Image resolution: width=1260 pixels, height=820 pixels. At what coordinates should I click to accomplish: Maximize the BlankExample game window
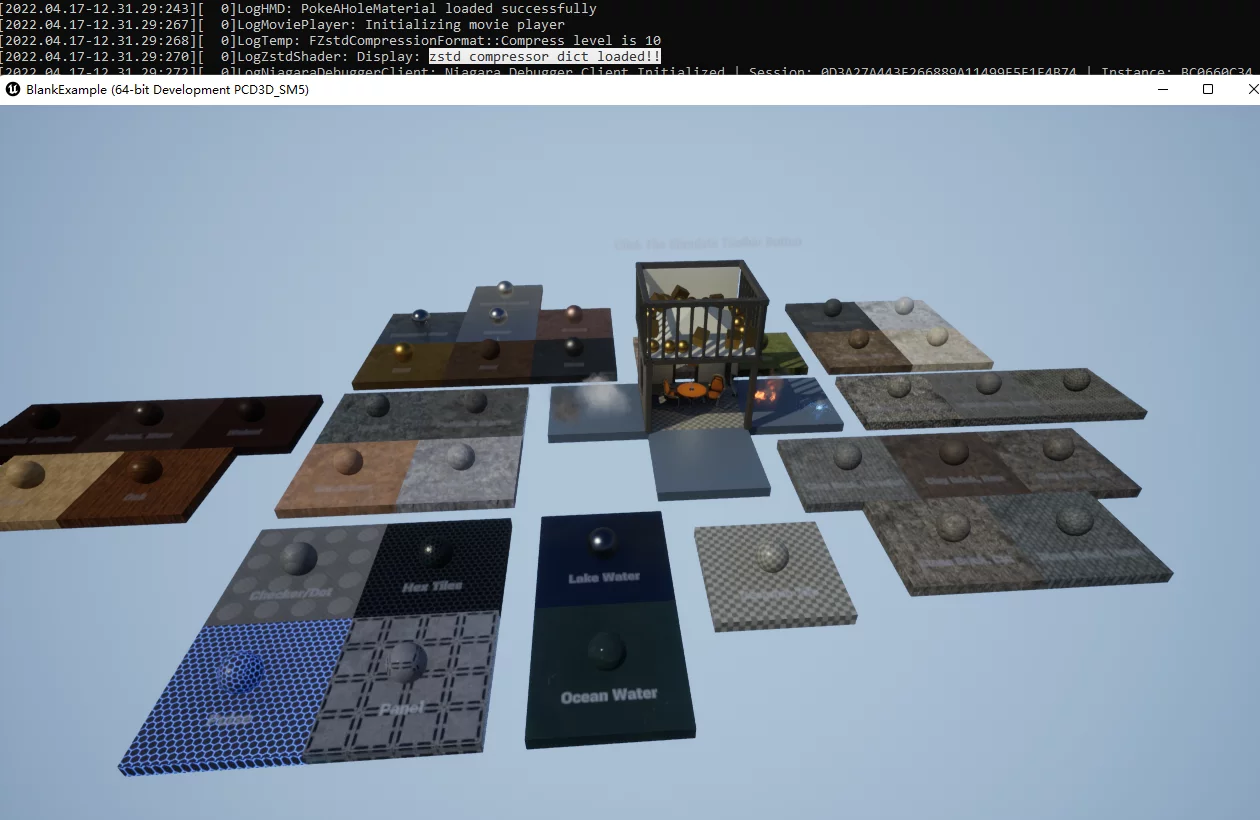(1208, 90)
